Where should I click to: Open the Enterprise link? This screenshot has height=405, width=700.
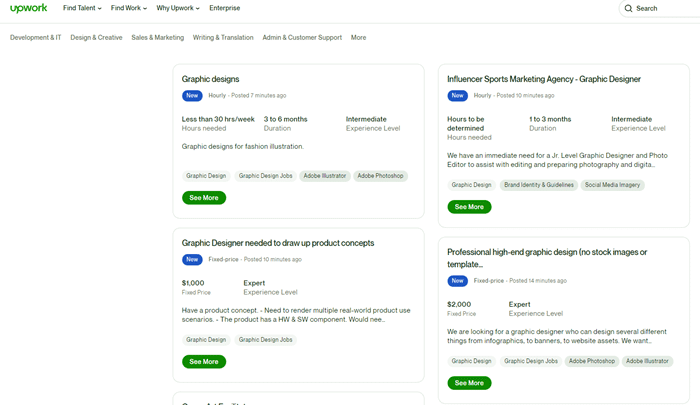point(225,8)
